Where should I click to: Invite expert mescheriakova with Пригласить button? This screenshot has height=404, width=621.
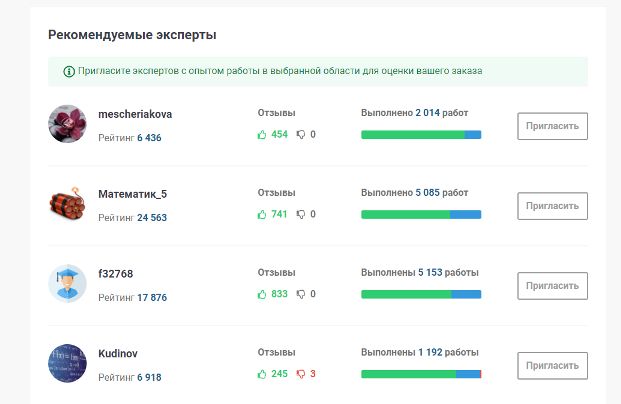point(552,126)
